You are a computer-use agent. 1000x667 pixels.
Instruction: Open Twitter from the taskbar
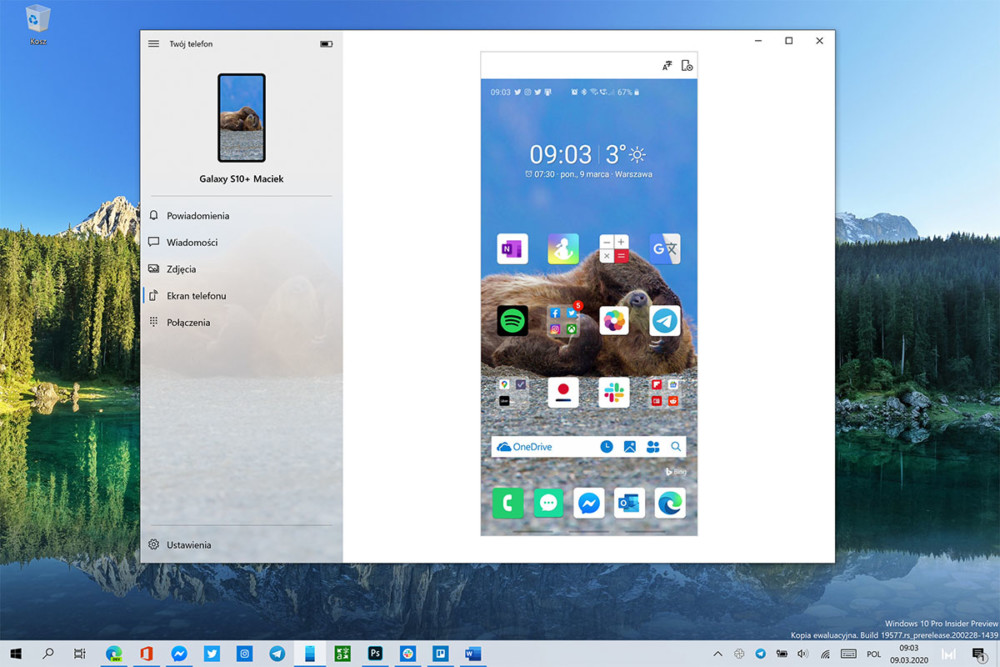coord(212,654)
